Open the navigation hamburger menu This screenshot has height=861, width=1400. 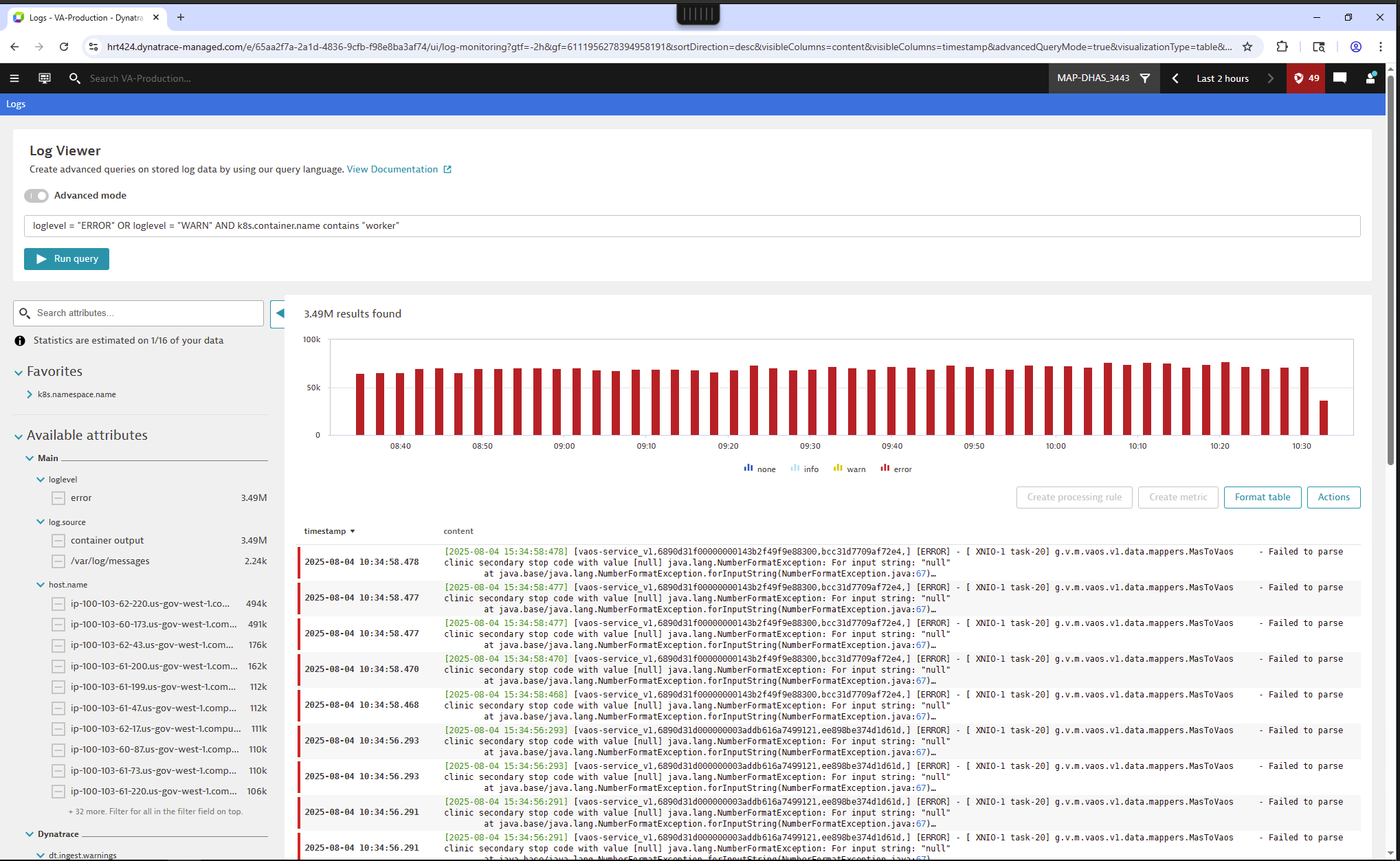[14, 78]
